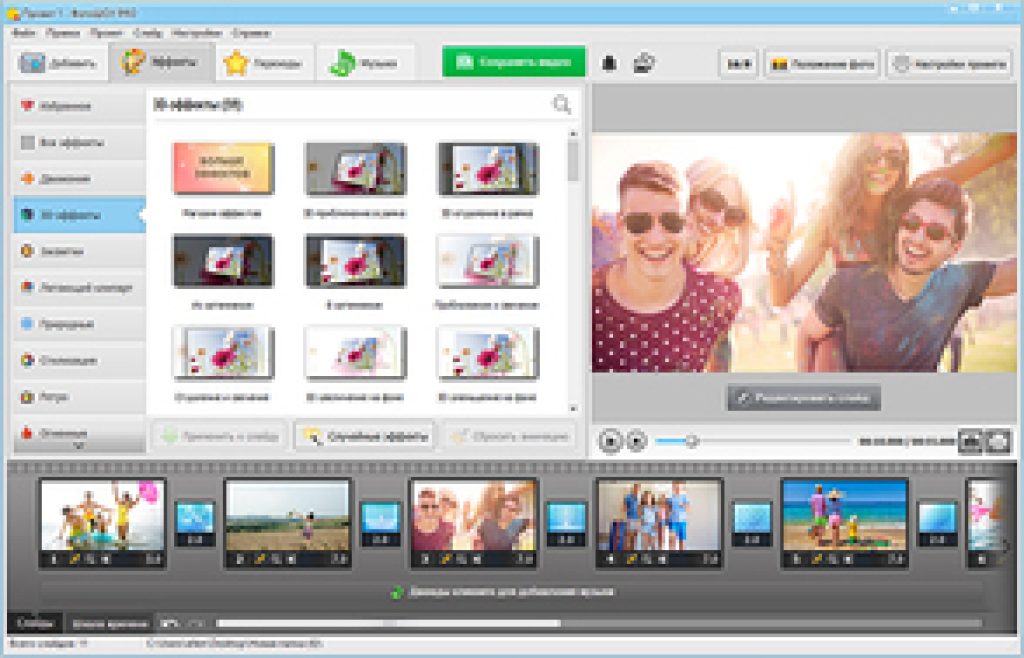This screenshot has width=1024, height=658.
Task: Click Применить к слайду button
Action: coord(219,436)
